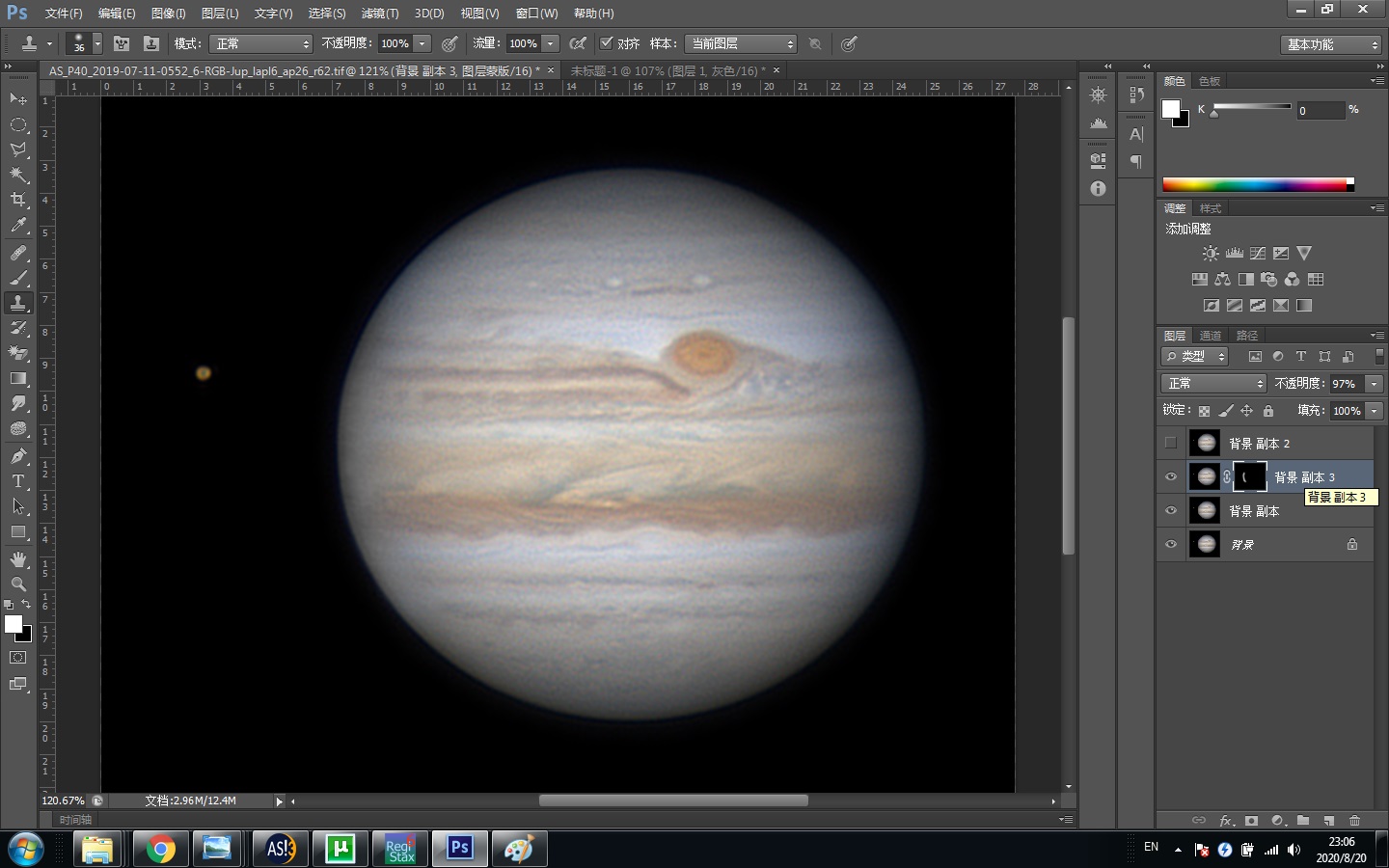Toggle lock all padlock icon
The height and width of the screenshot is (868, 1389).
point(1268,411)
